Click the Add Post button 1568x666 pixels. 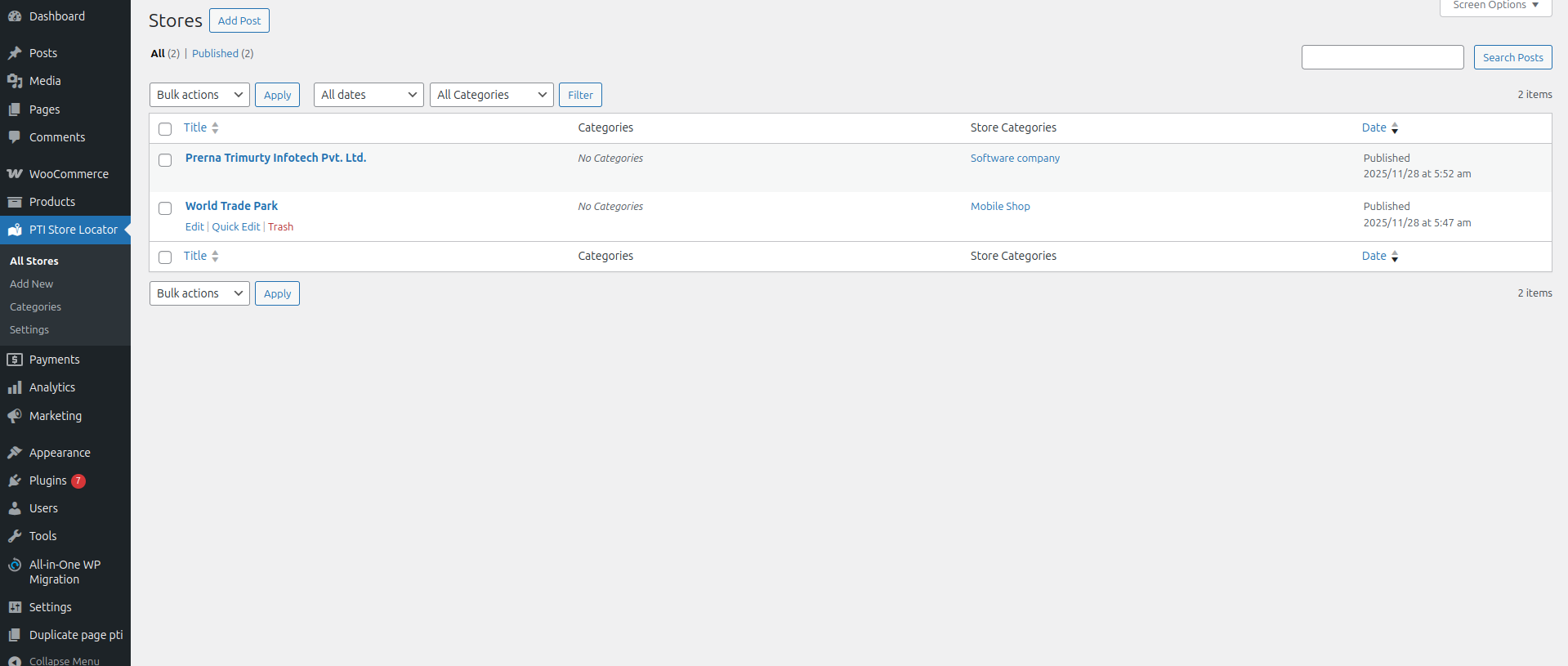click(239, 20)
